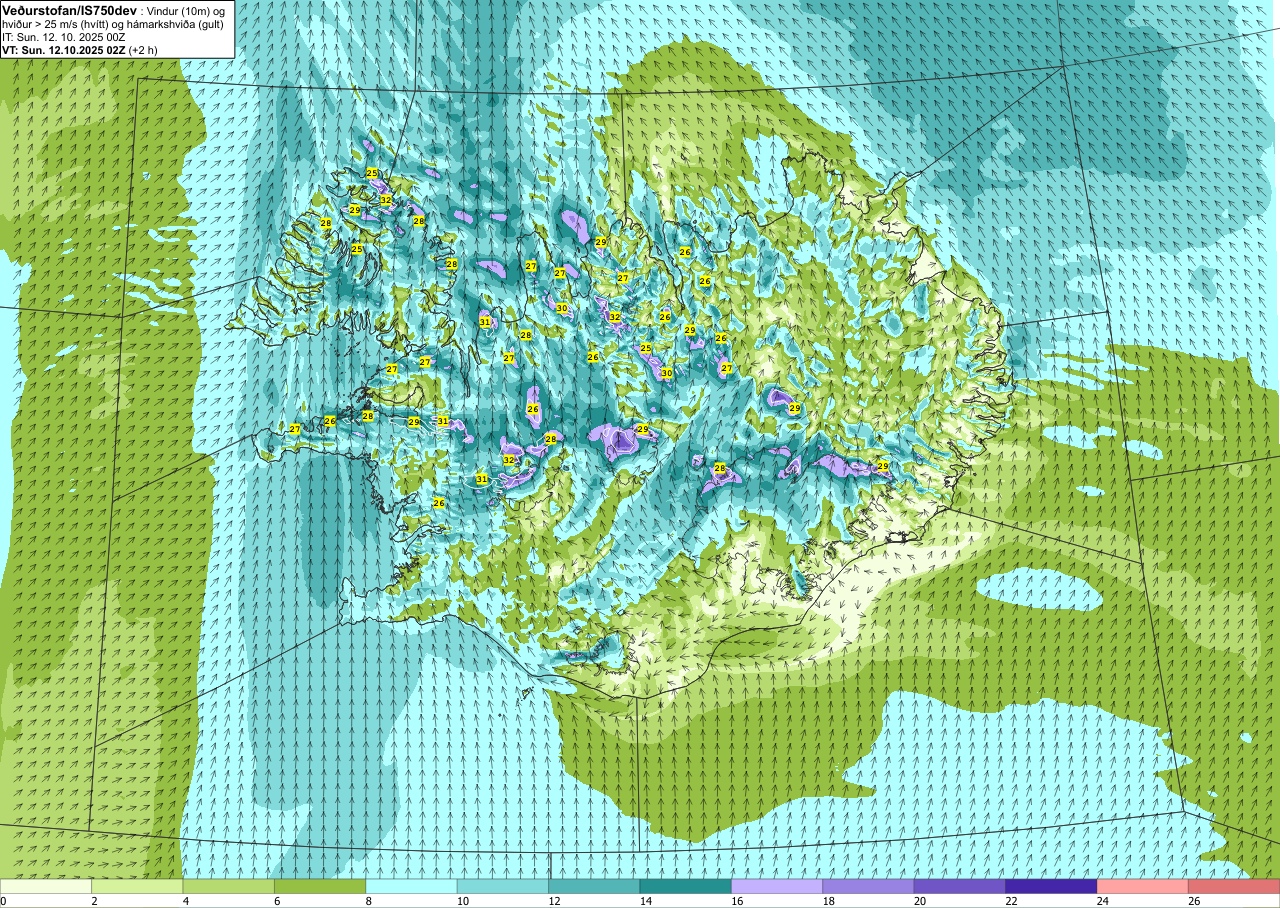
Task: Click the 20–22 m/s violet legend swatch
Action: (960, 887)
